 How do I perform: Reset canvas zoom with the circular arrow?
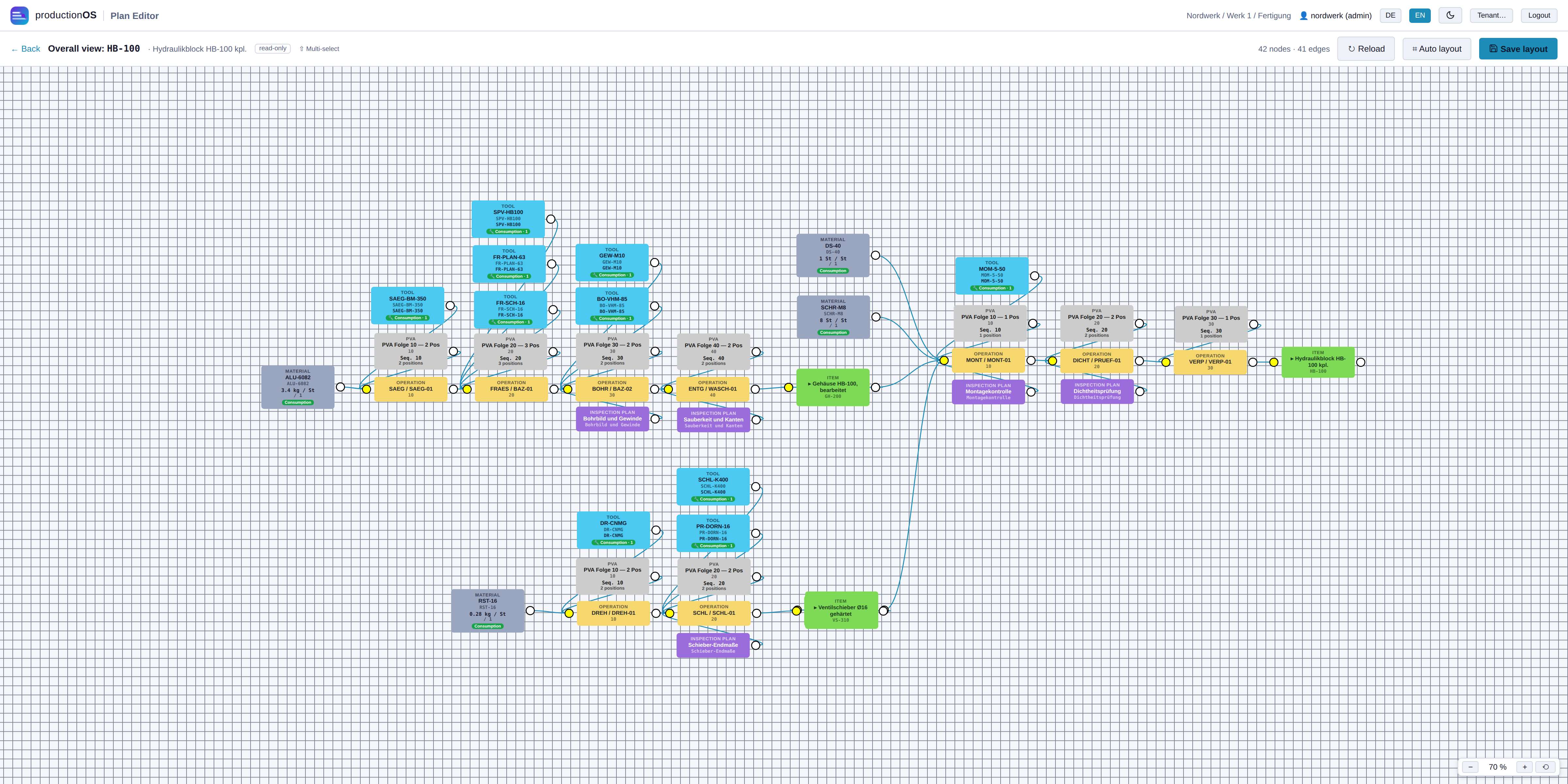pyautogui.click(x=1545, y=767)
